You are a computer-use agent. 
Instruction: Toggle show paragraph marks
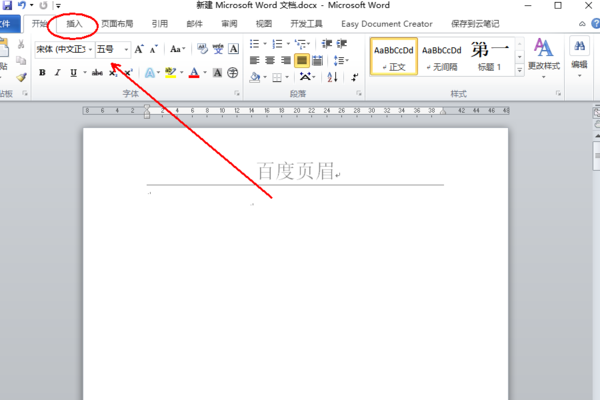tap(355, 77)
